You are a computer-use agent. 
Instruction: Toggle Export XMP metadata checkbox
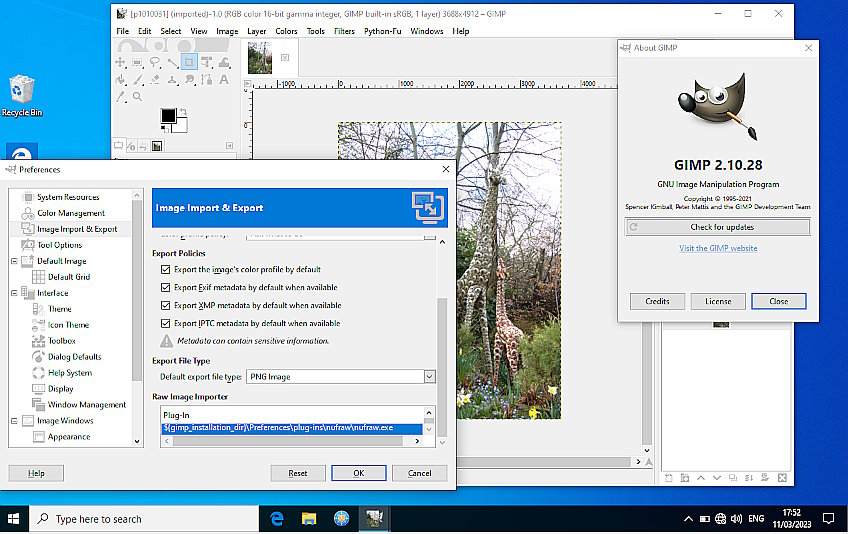pos(166,305)
